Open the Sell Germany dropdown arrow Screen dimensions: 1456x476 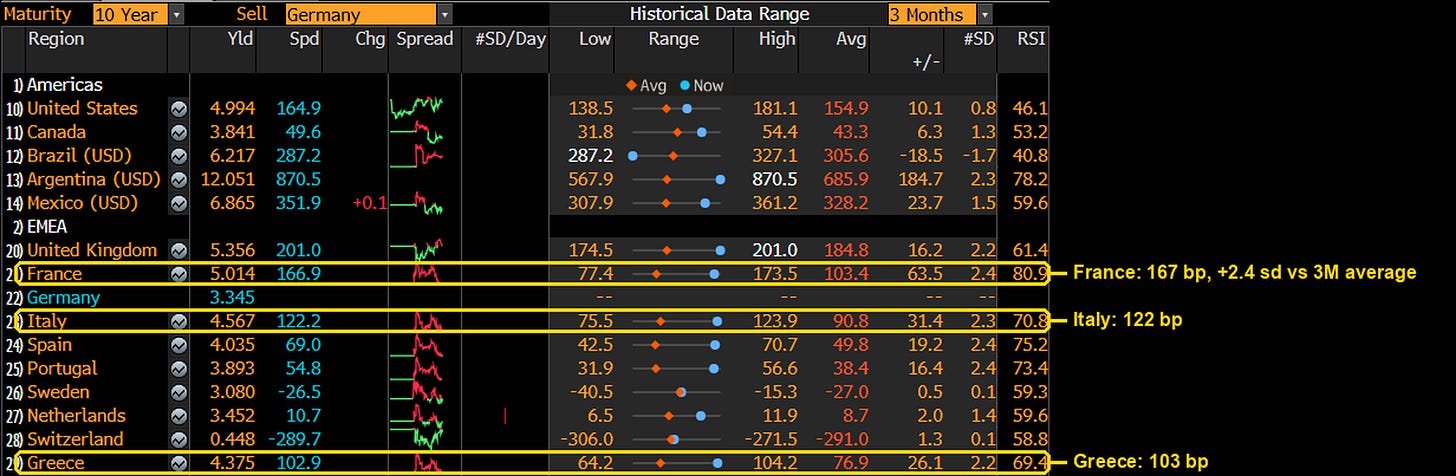coord(445,15)
